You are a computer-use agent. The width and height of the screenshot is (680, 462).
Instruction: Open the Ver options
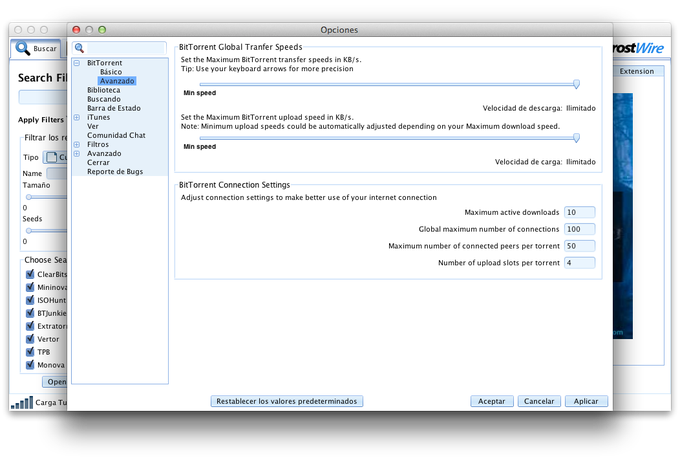coord(93,126)
